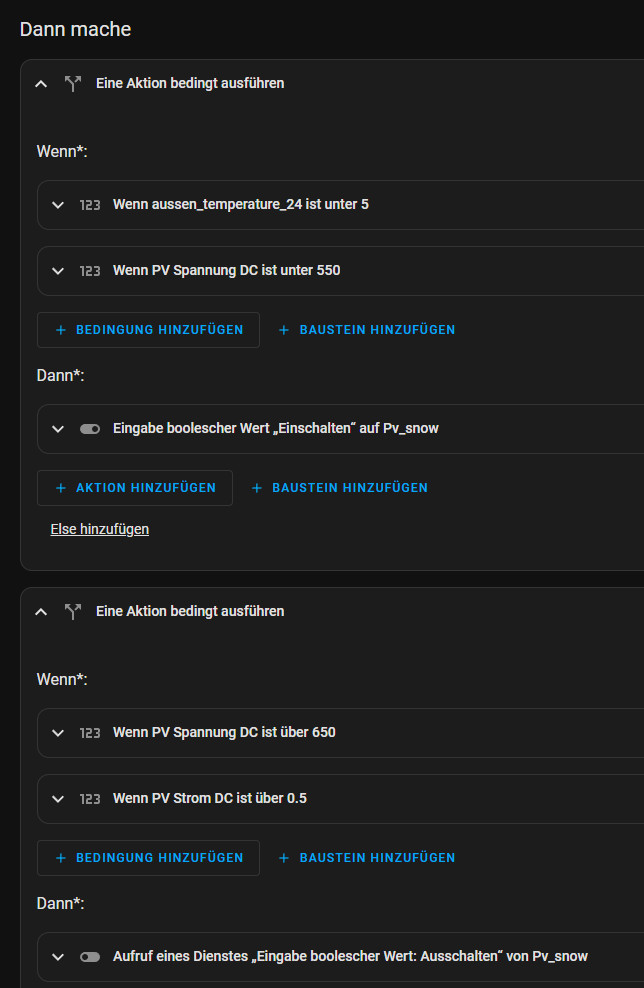The height and width of the screenshot is (988, 644).
Task: Click the branch icon of the first conditional action
Action: click(x=72, y=84)
